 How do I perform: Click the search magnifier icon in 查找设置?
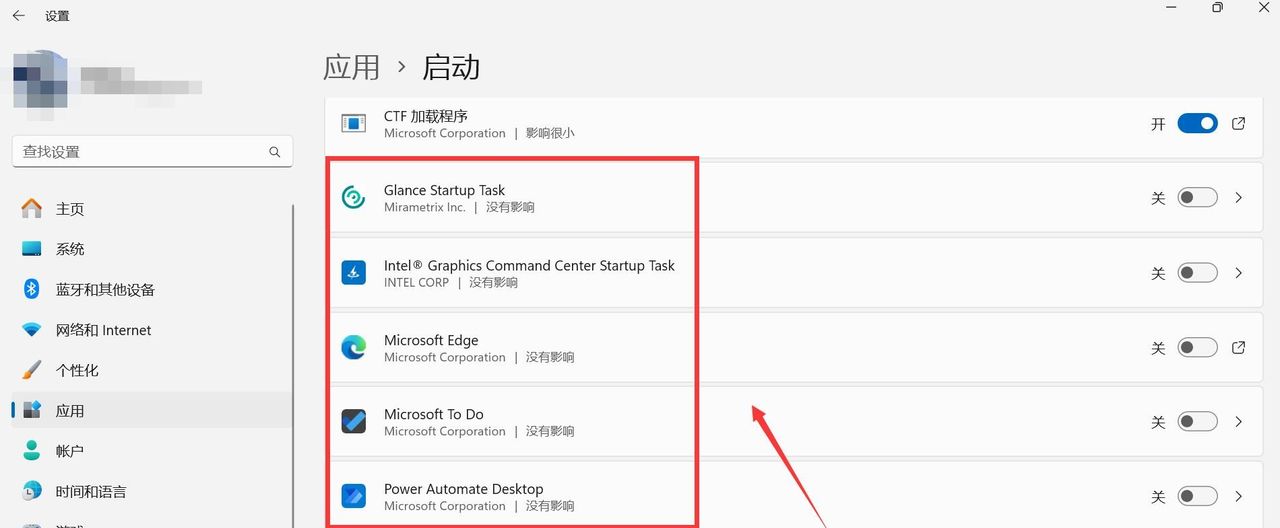[x=275, y=152]
